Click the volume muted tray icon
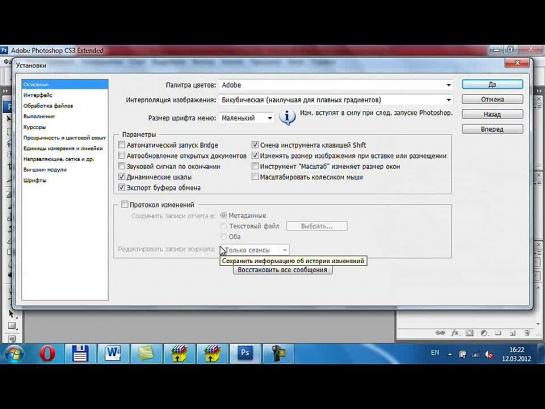The image size is (545, 409). coord(489,355)
